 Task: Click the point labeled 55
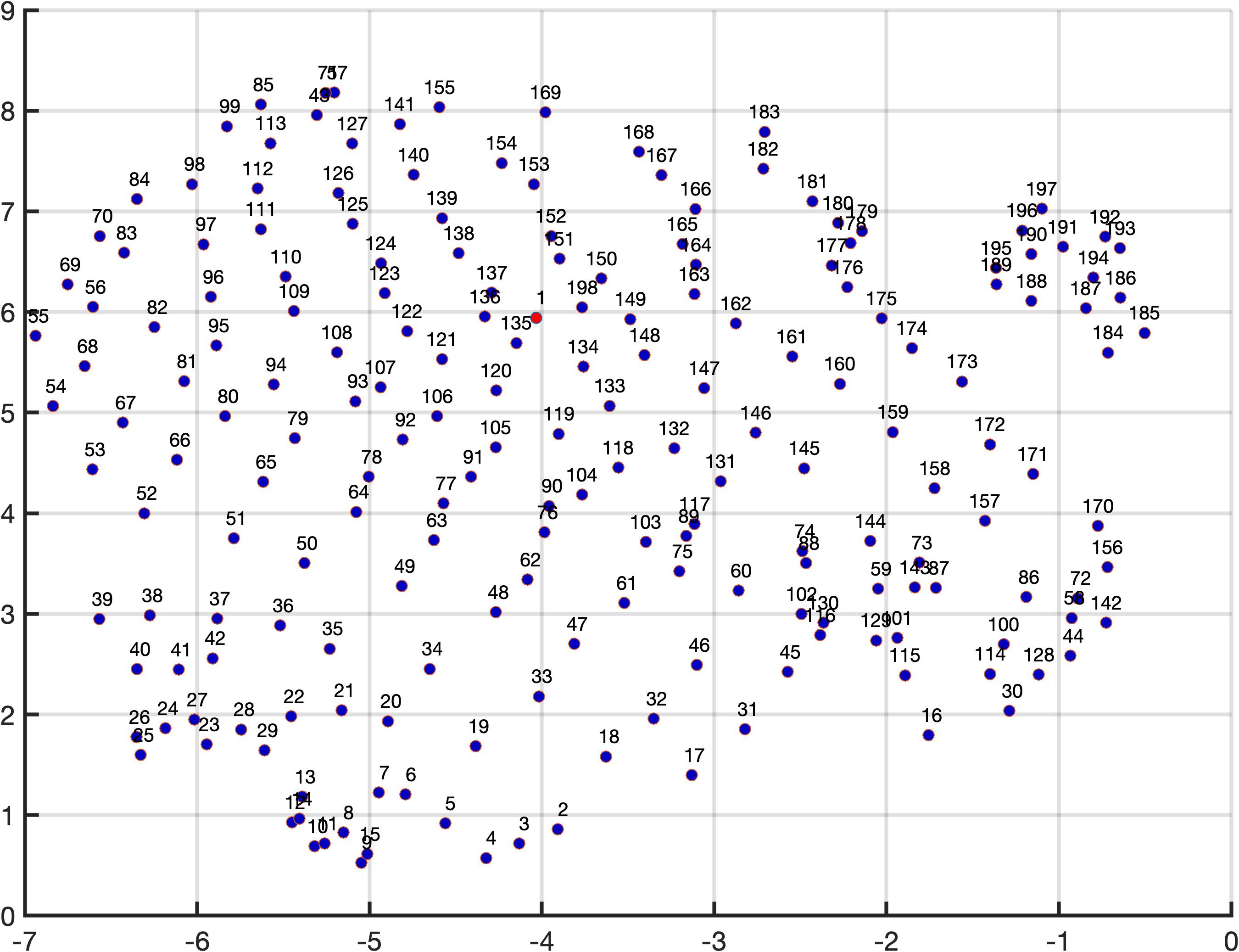tap(36, 336)
